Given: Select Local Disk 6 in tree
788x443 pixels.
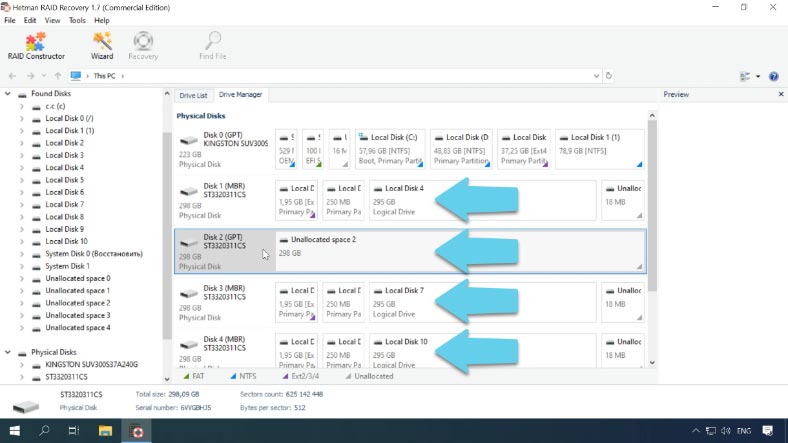Looking at the screenshot, I should (x=64, y=192).
